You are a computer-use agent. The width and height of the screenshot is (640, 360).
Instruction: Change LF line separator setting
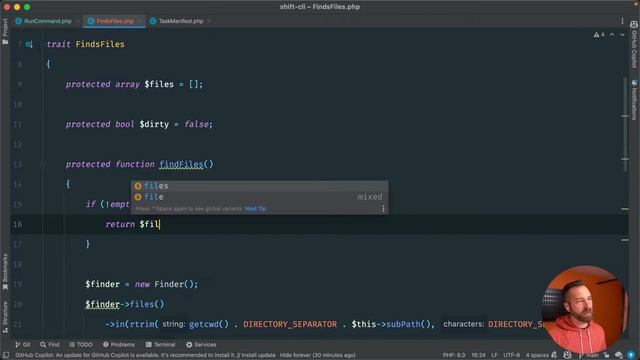click(x=494, y=355)
